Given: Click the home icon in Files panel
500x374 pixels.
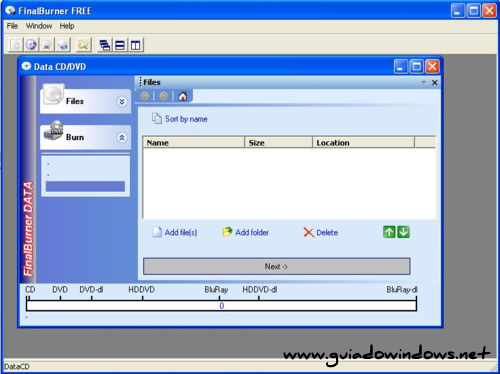Looking at the screenshot, I should 182,96.
